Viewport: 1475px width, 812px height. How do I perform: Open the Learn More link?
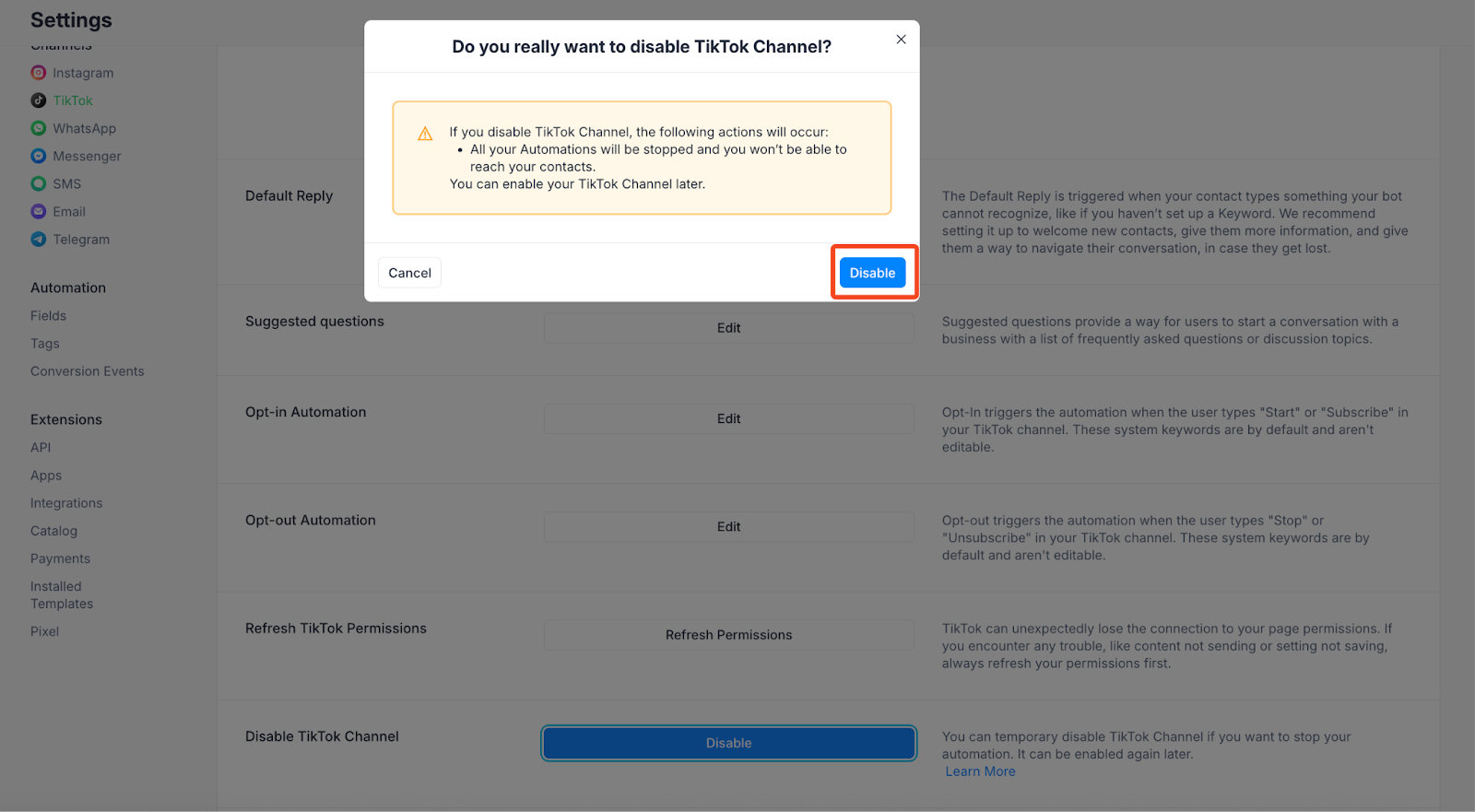[x=980, y=771]
